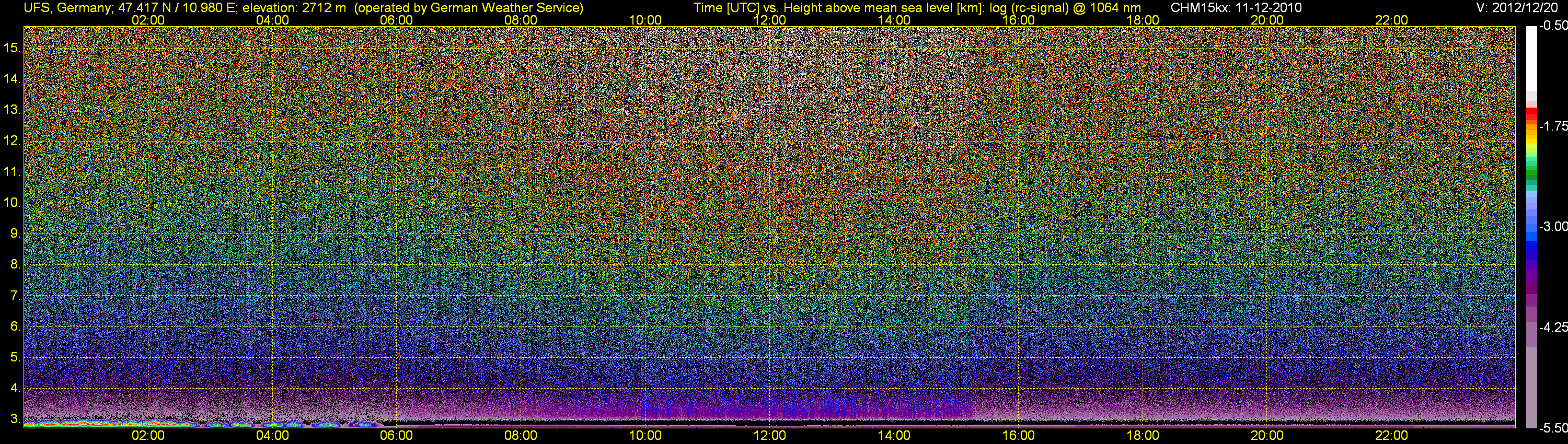The image size is (1568, 444).
Task: Click the height axis label '14.'
Action: point(12,79)
